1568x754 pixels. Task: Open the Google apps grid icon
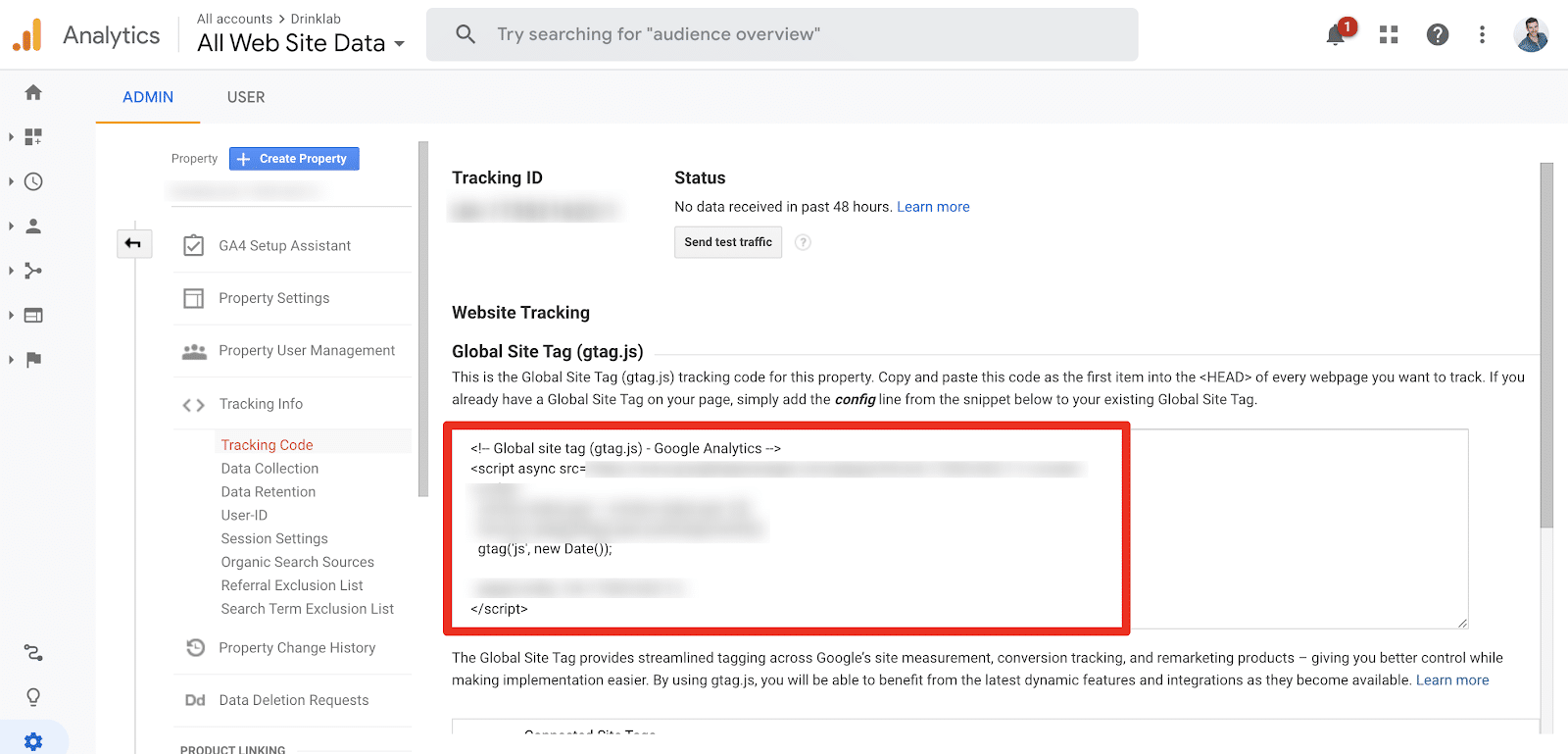click(1389, 34)
